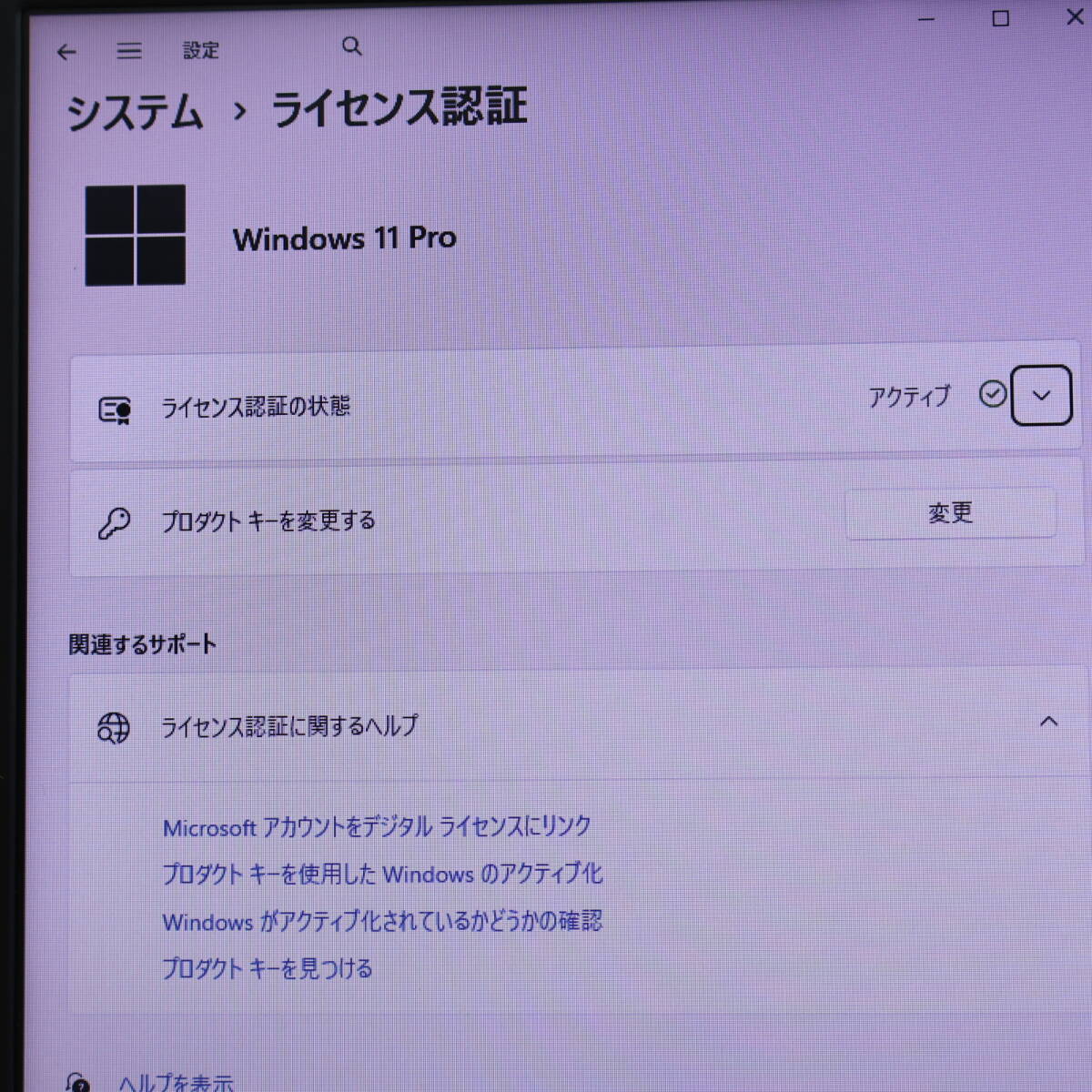Open the hamburger navigation menu
Viewport: 1092px width, 1092px height.
(x=129, y=51)
